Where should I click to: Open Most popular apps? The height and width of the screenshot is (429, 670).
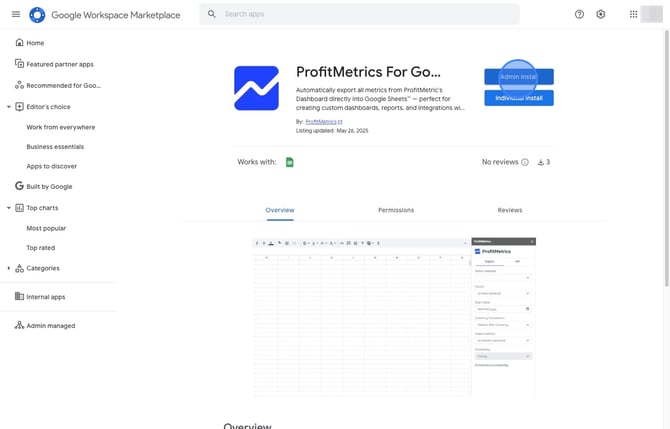(46, 228)
